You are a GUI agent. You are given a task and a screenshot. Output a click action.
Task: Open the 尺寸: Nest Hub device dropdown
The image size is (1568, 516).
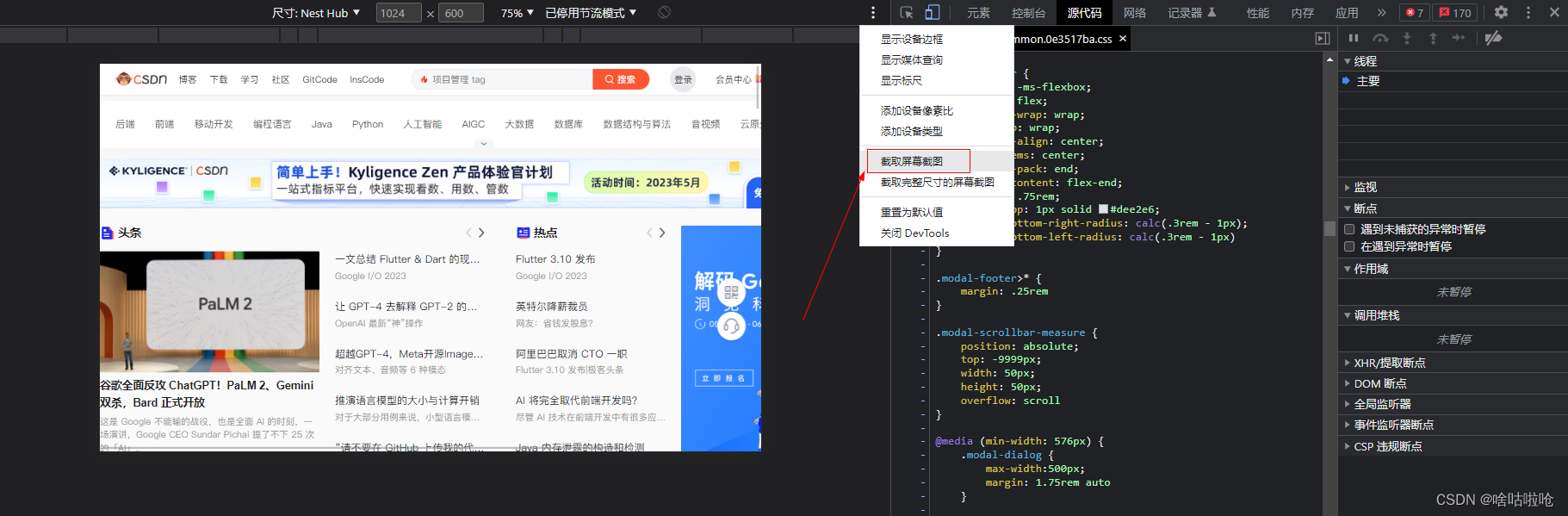pos(316,13)
